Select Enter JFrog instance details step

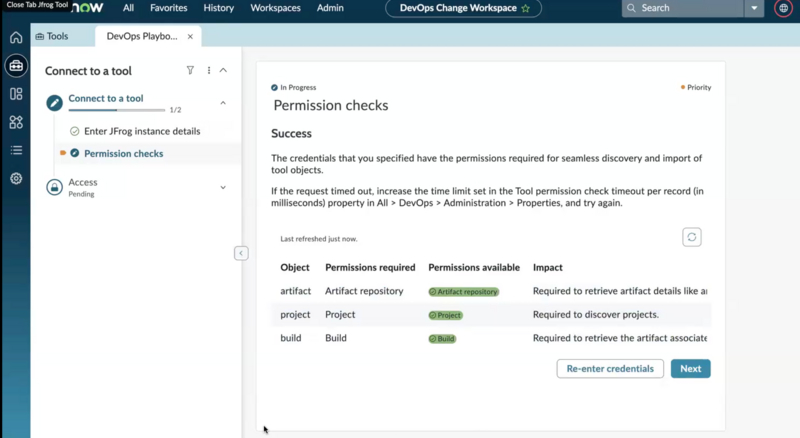142,131
